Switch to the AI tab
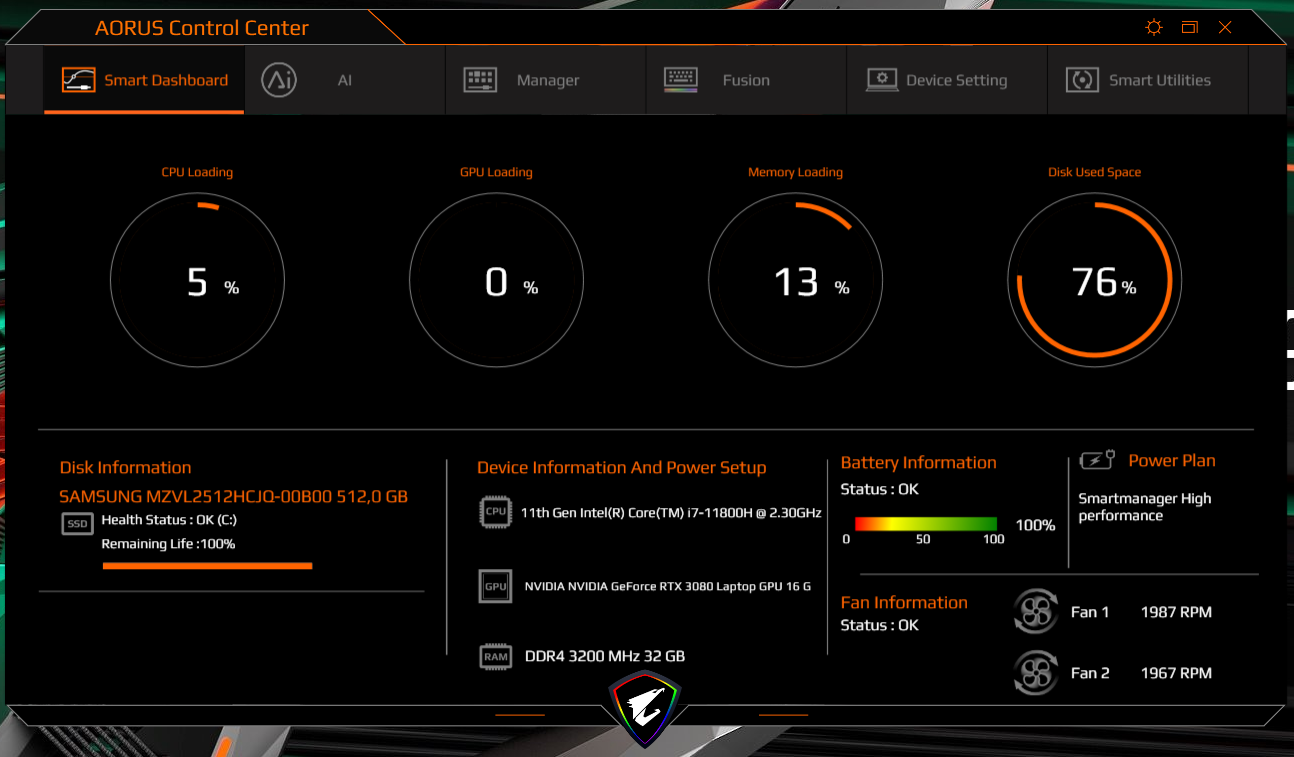Screen dimensions: 1294x757 click(344, 80)
